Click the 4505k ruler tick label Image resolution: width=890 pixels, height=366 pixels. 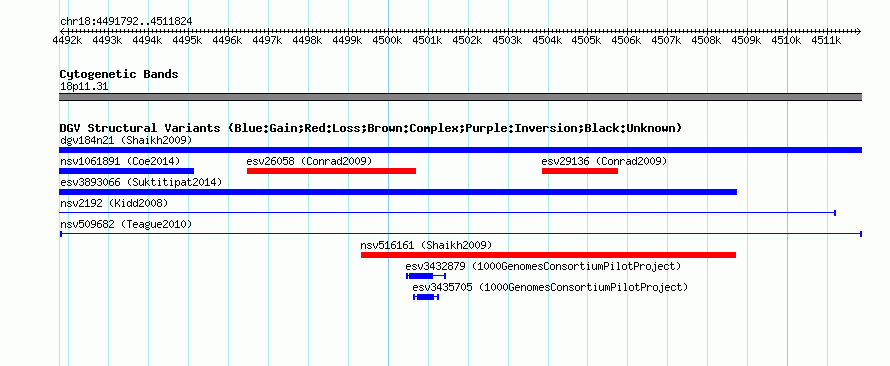point(587,40)
